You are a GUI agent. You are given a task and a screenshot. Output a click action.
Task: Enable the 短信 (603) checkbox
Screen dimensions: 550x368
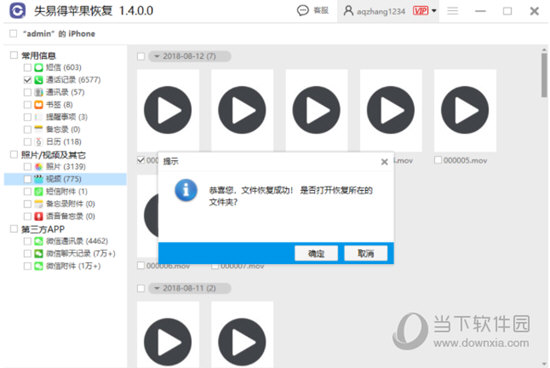pyautogui.click(x=27, y=67)
